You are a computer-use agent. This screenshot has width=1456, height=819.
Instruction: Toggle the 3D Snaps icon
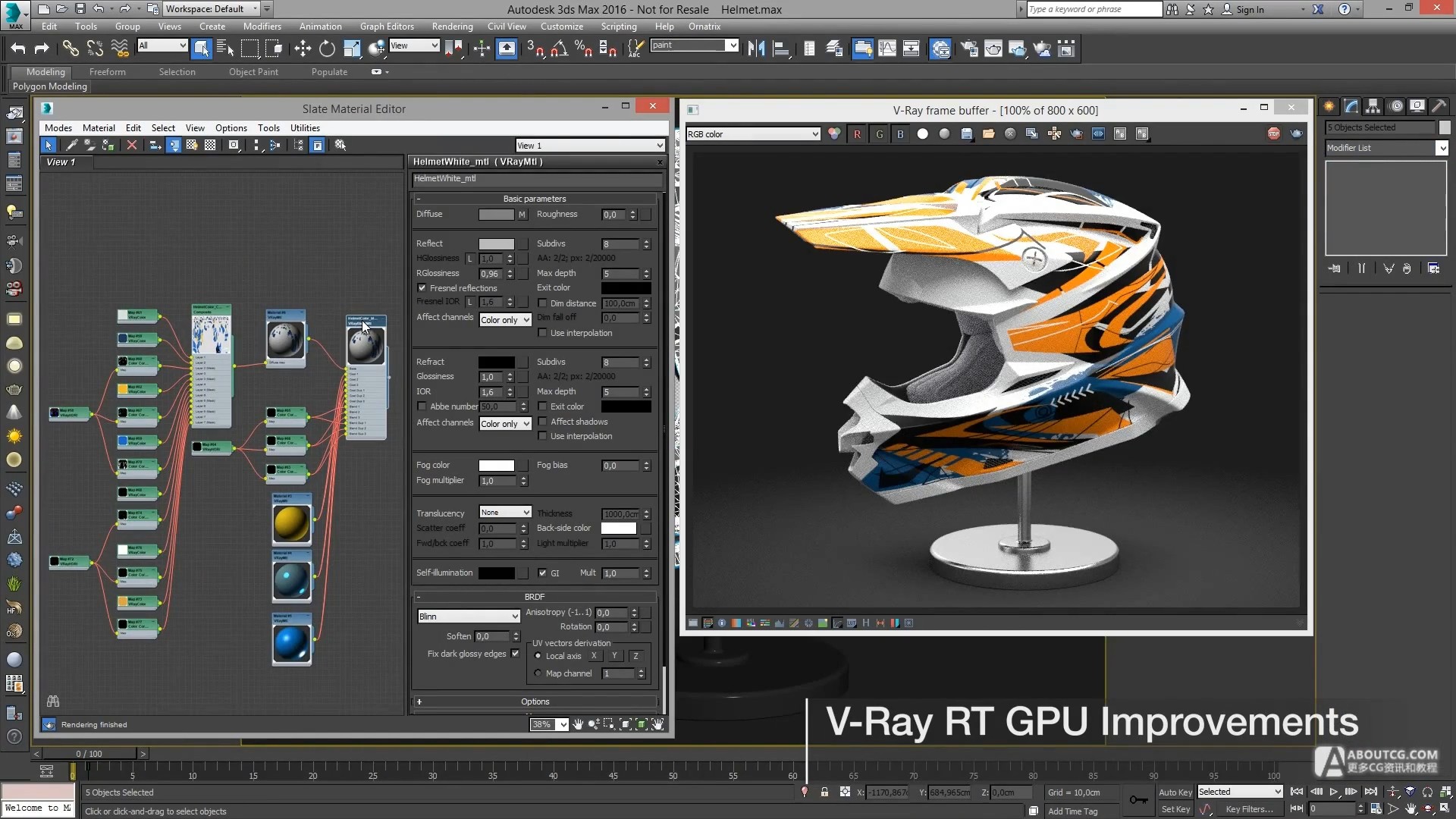click(x=535, y=49)
